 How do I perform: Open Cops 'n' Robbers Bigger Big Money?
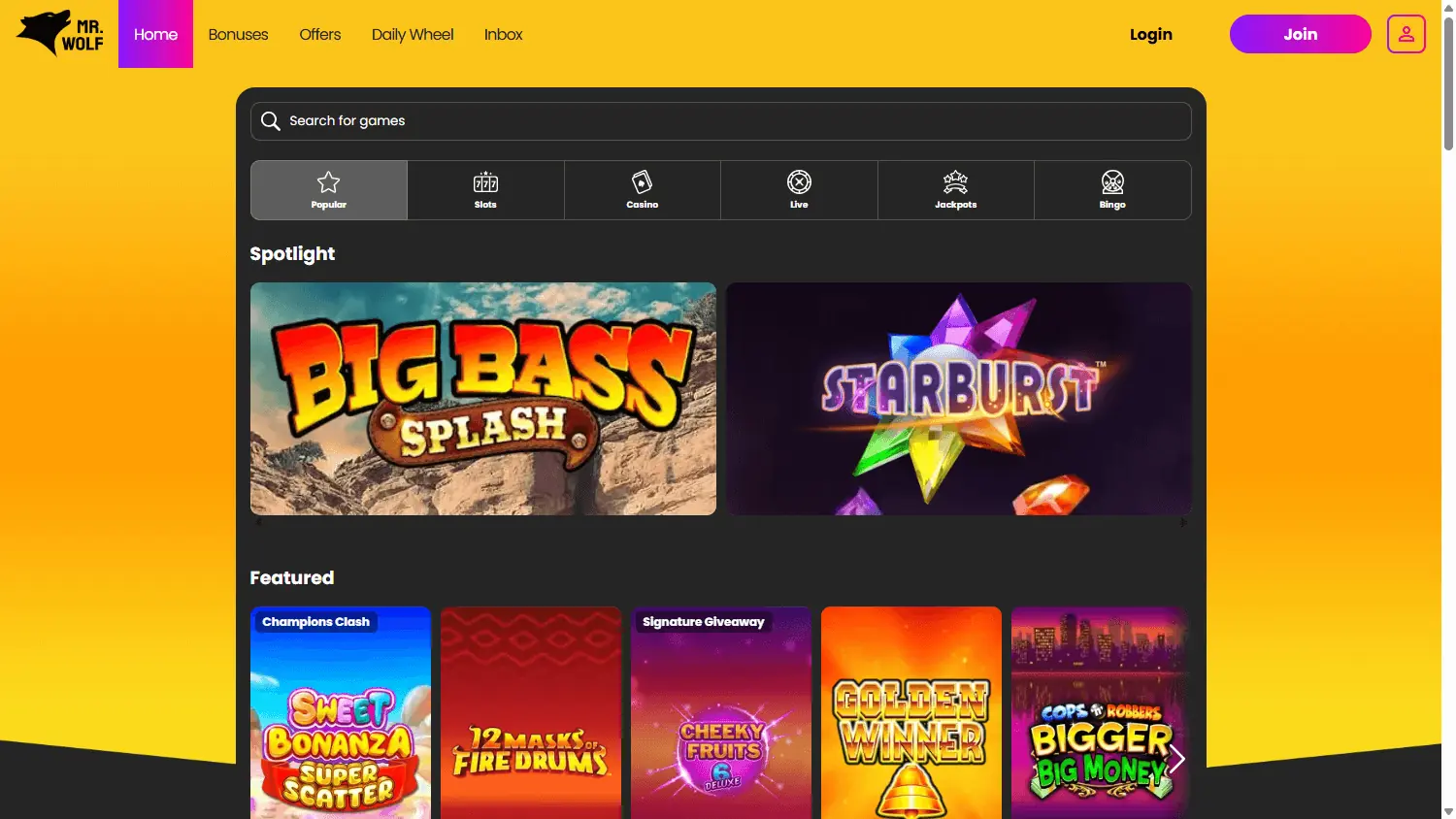(1100, 713)
